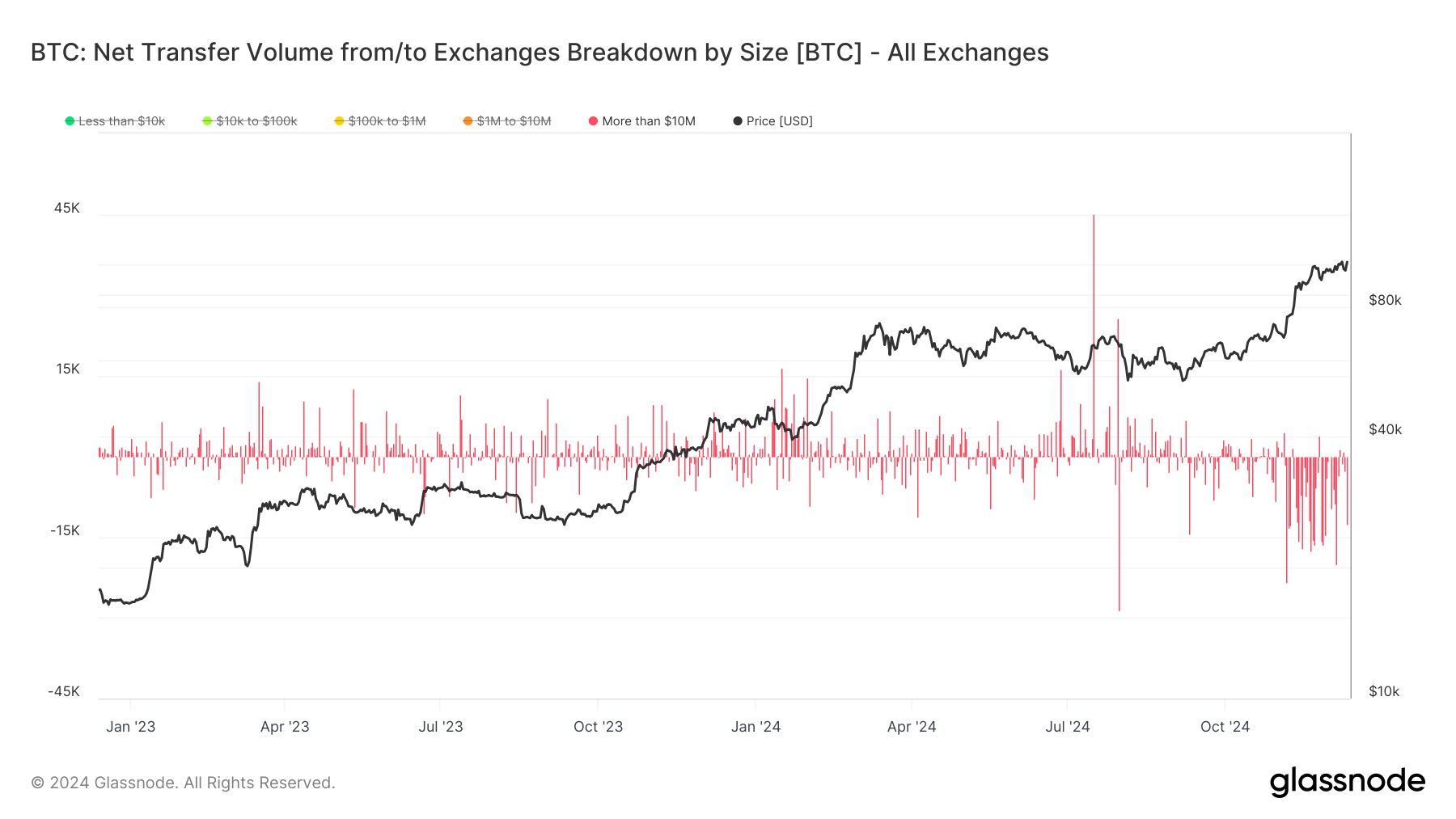Click the red 'More than $10M' legend dot

(x=593, y=121)
